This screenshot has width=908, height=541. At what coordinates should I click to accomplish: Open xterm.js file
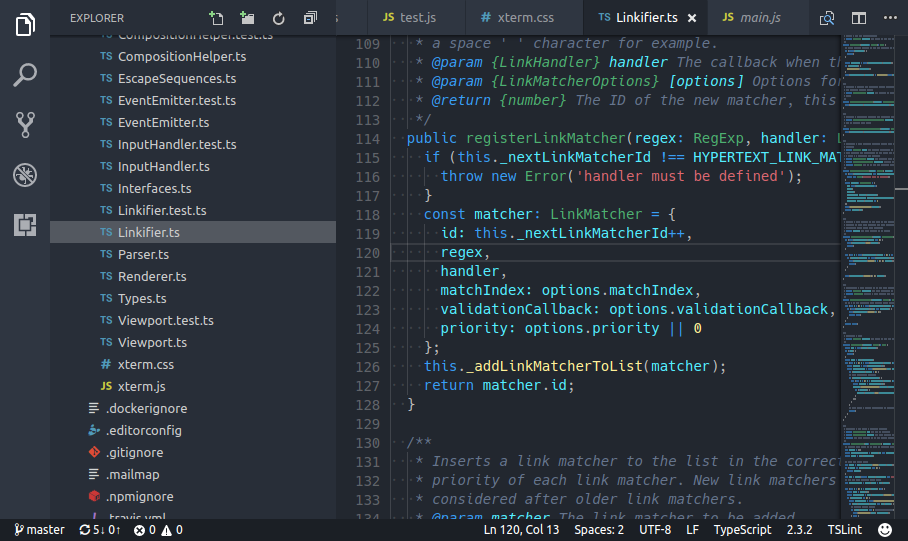(193, 386)
